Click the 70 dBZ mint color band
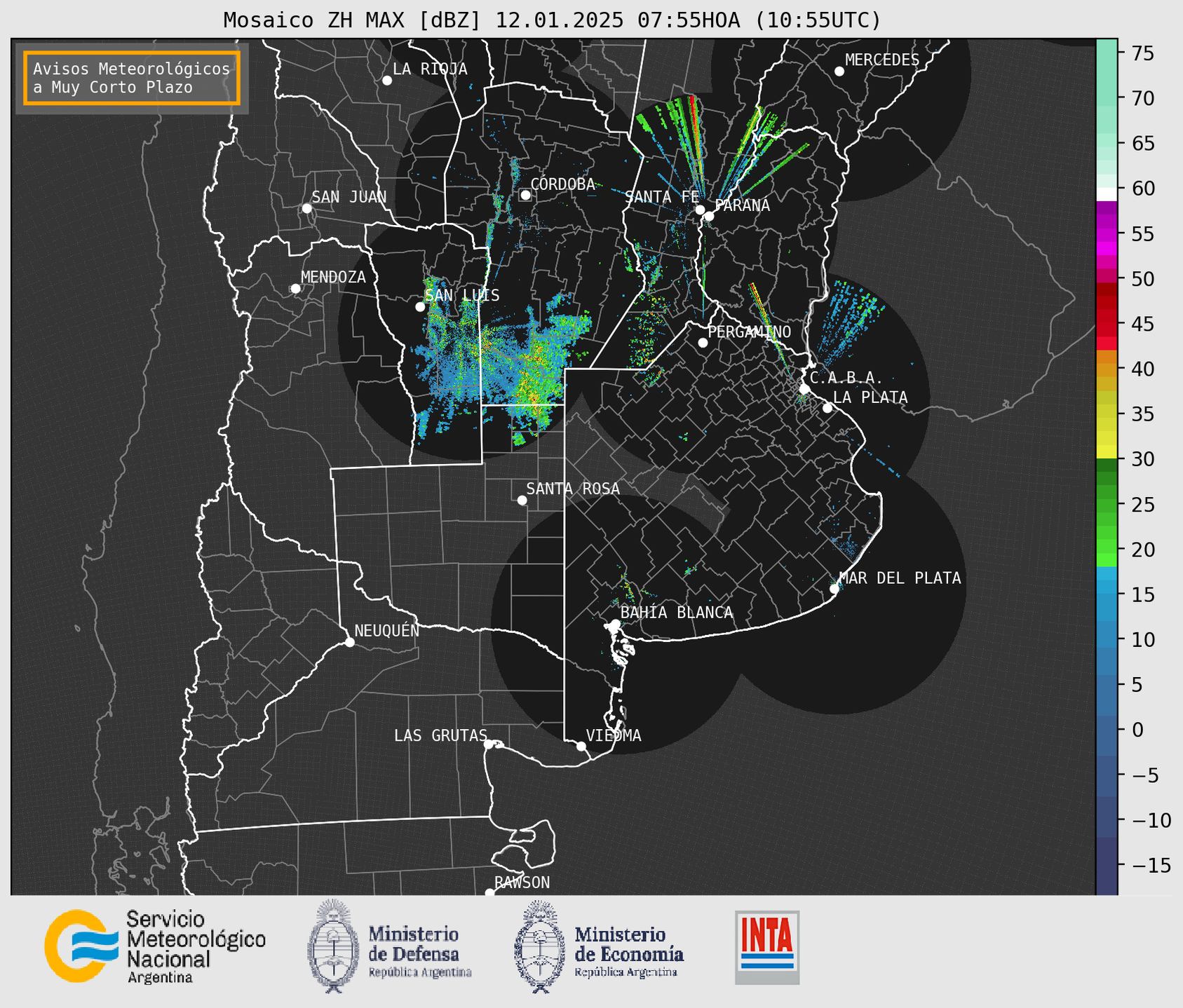Image resolution: width=1183 pixels, height=1008 pixels. (x=1107, y=98)
